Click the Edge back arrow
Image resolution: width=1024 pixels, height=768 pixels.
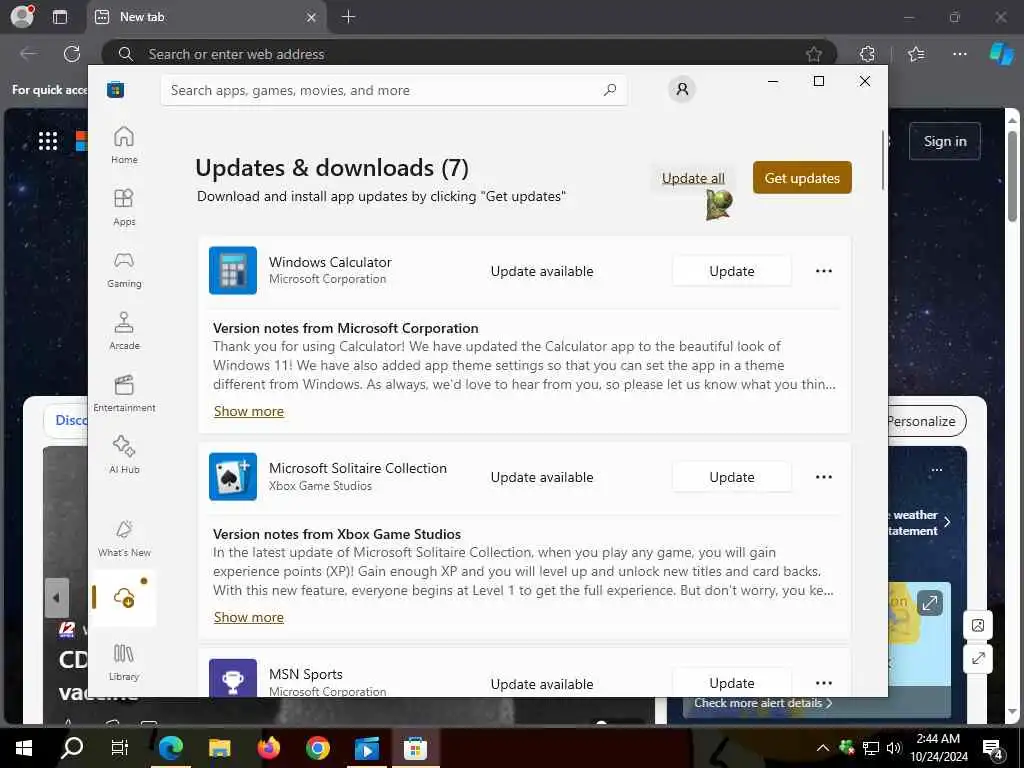pos(28,54)
